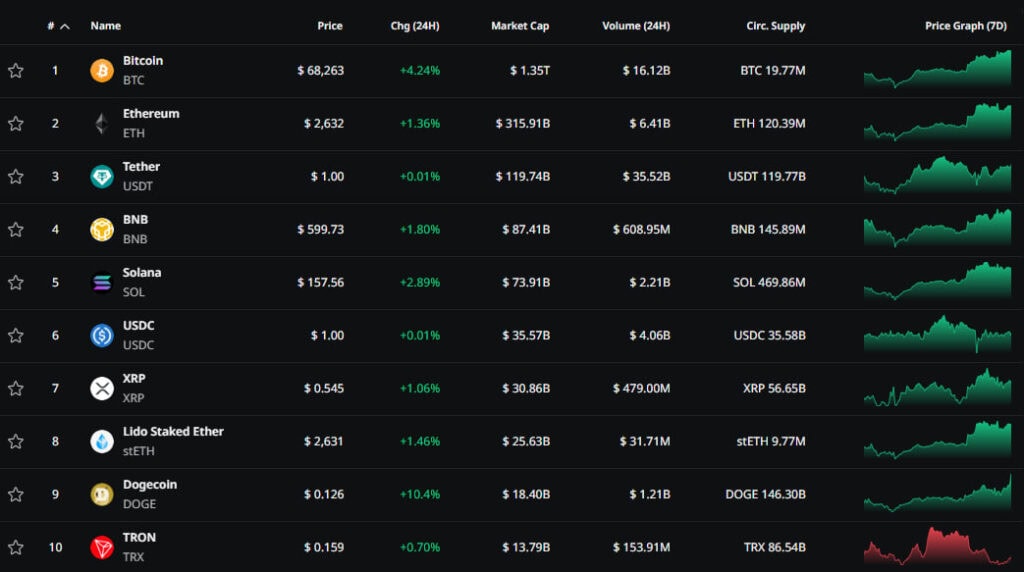Image resolution: width=1024 pixels, height=572 pixels.
Task: Click the XRP logo icon
Action: (102, 389)
